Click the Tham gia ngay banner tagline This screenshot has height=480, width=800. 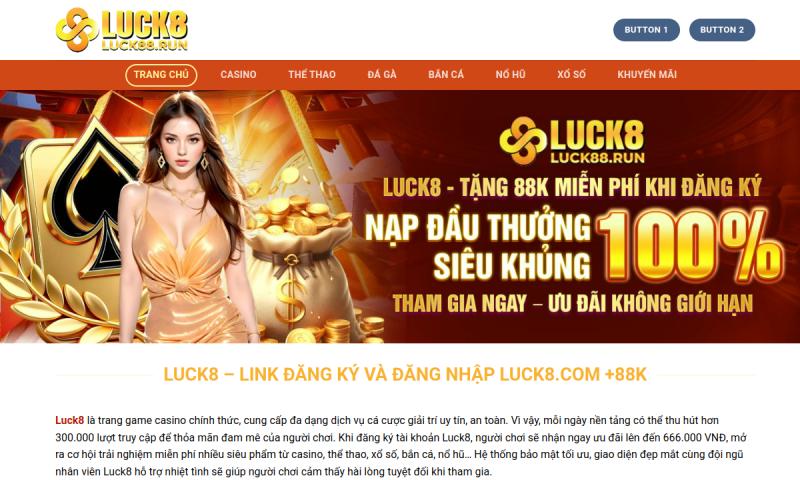click(572, 304)
